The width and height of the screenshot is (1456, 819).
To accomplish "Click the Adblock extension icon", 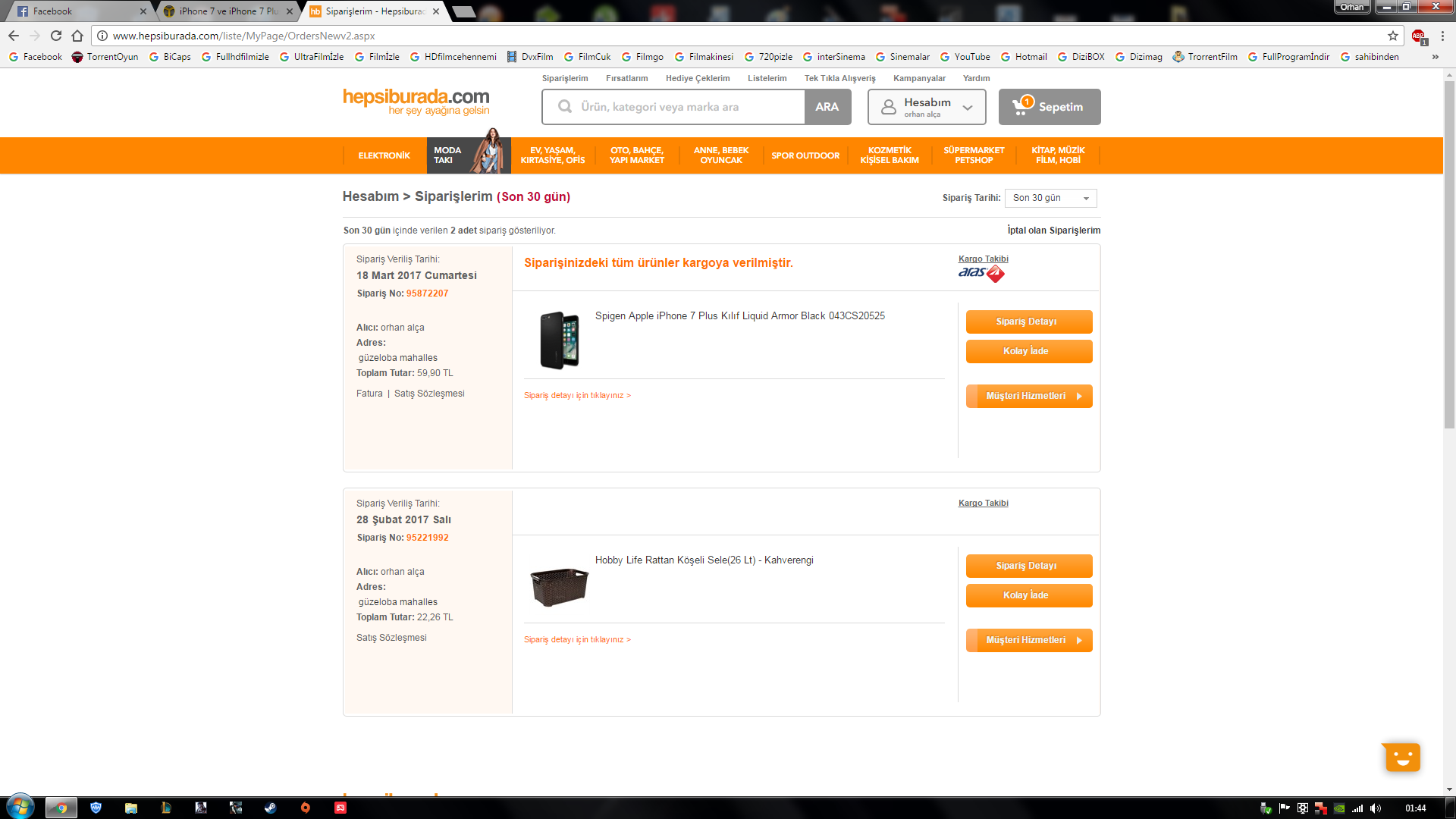I will (x=1419, y=36).
